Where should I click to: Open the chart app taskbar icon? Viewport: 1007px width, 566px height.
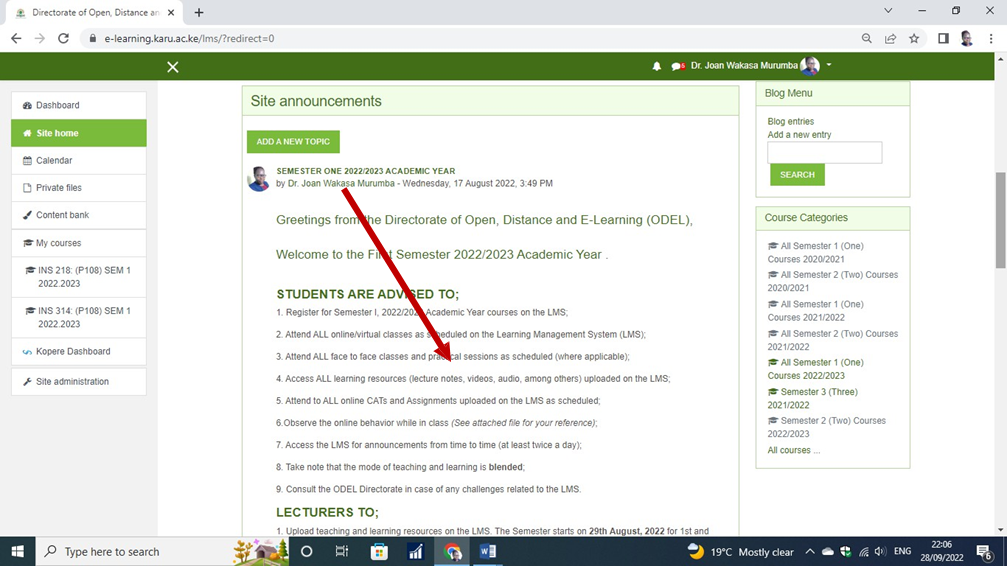(416, 551)
